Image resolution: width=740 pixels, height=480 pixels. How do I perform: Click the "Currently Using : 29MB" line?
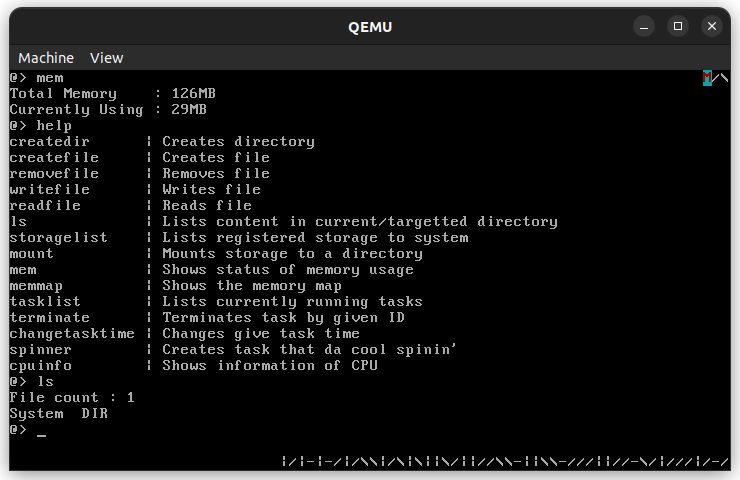[108, 110]
